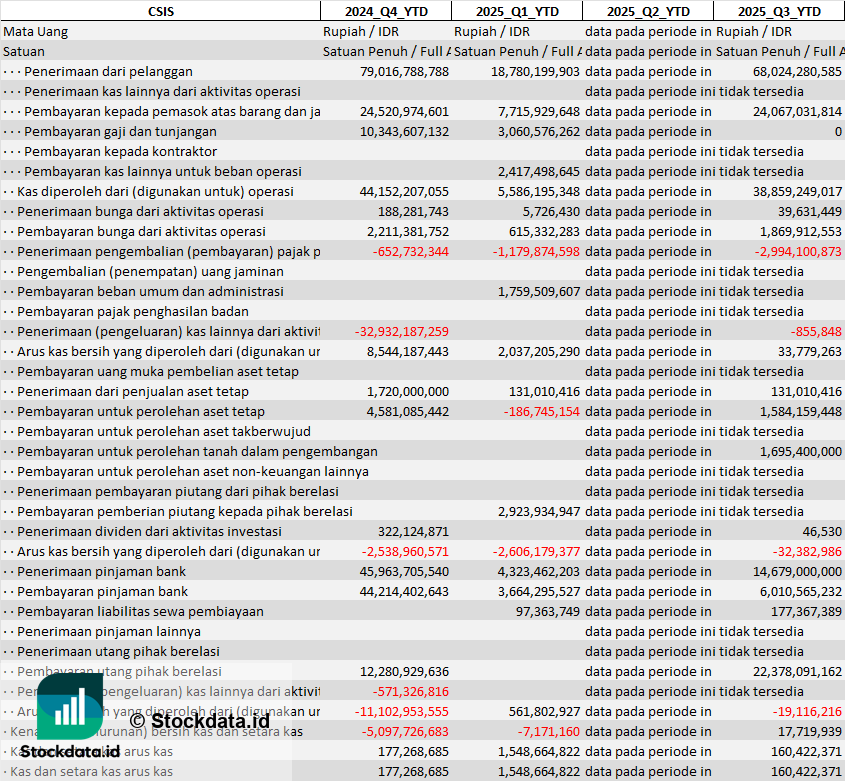Select the Penerimaan dividen dari aktivitas investasi label
Image resolution: width=845 pixels, height=781 pixels.
(142, 531)
